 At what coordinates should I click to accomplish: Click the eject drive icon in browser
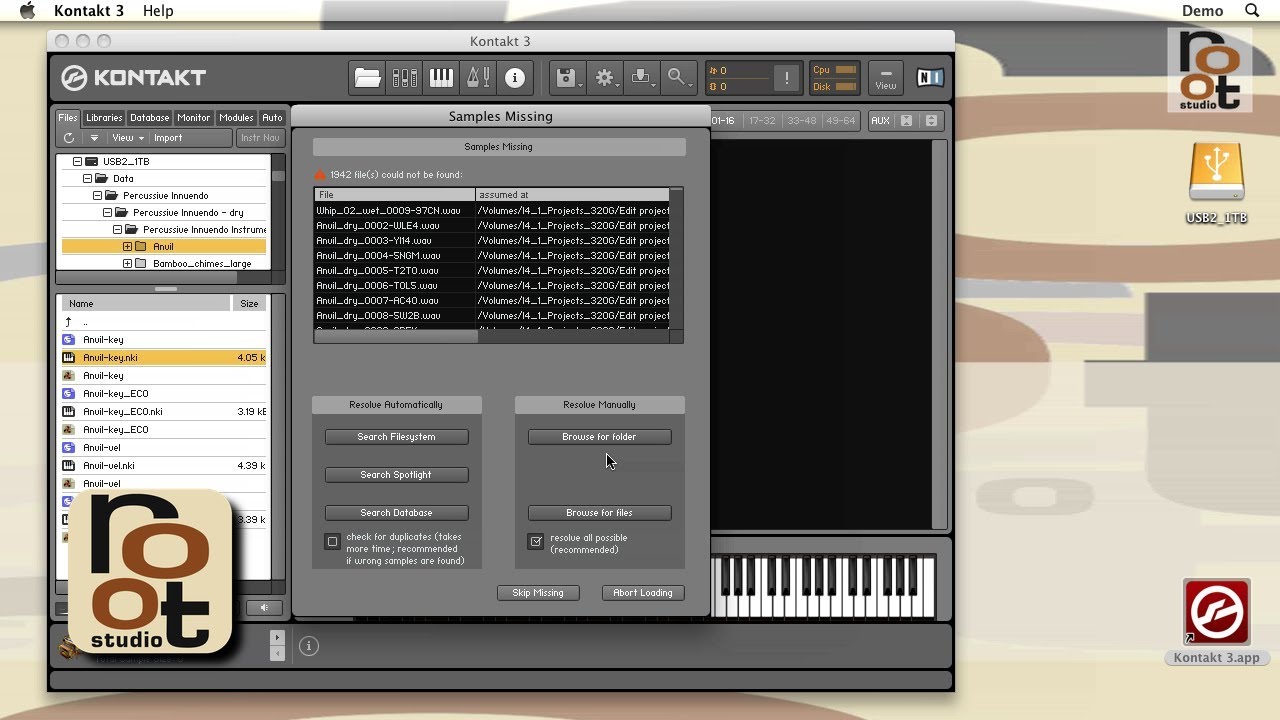(94, 138)
